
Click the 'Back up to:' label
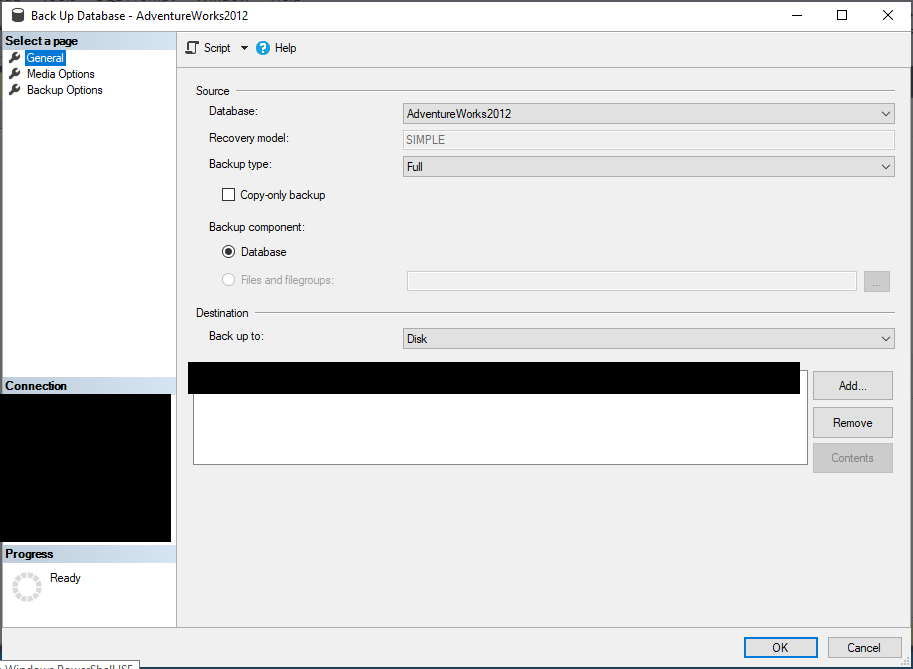click(x=236, y=336)
